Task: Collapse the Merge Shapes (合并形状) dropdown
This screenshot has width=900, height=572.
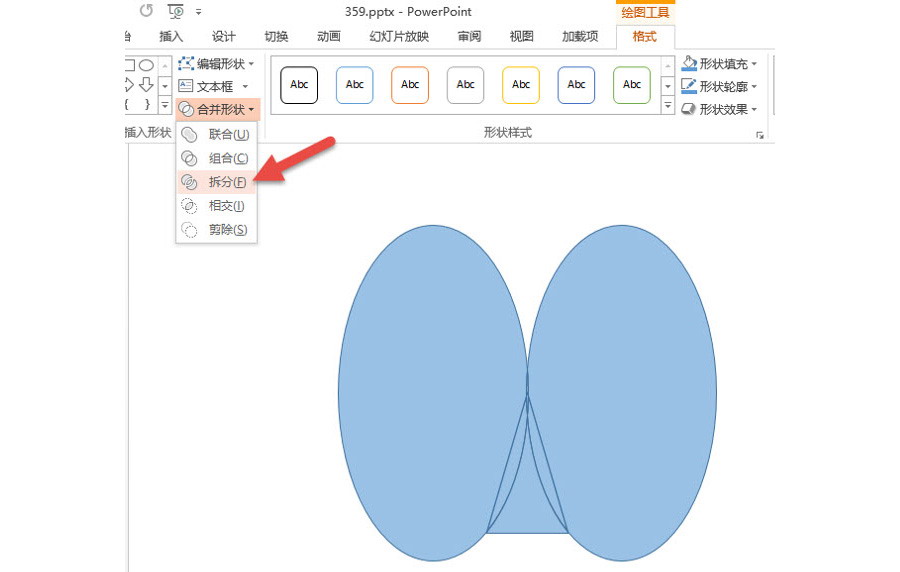Action: click(217, 109)
